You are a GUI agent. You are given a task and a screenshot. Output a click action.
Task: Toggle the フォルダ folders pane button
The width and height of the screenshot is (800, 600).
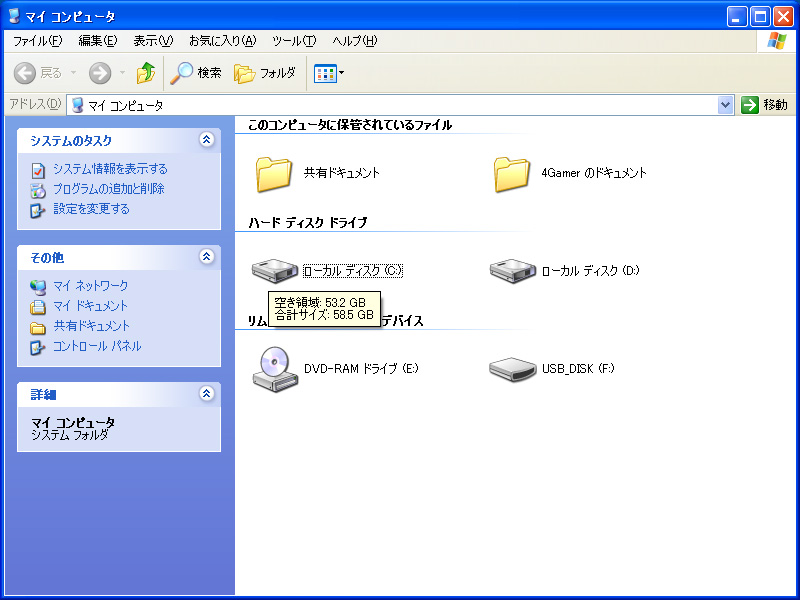click(x=265, y=73)
